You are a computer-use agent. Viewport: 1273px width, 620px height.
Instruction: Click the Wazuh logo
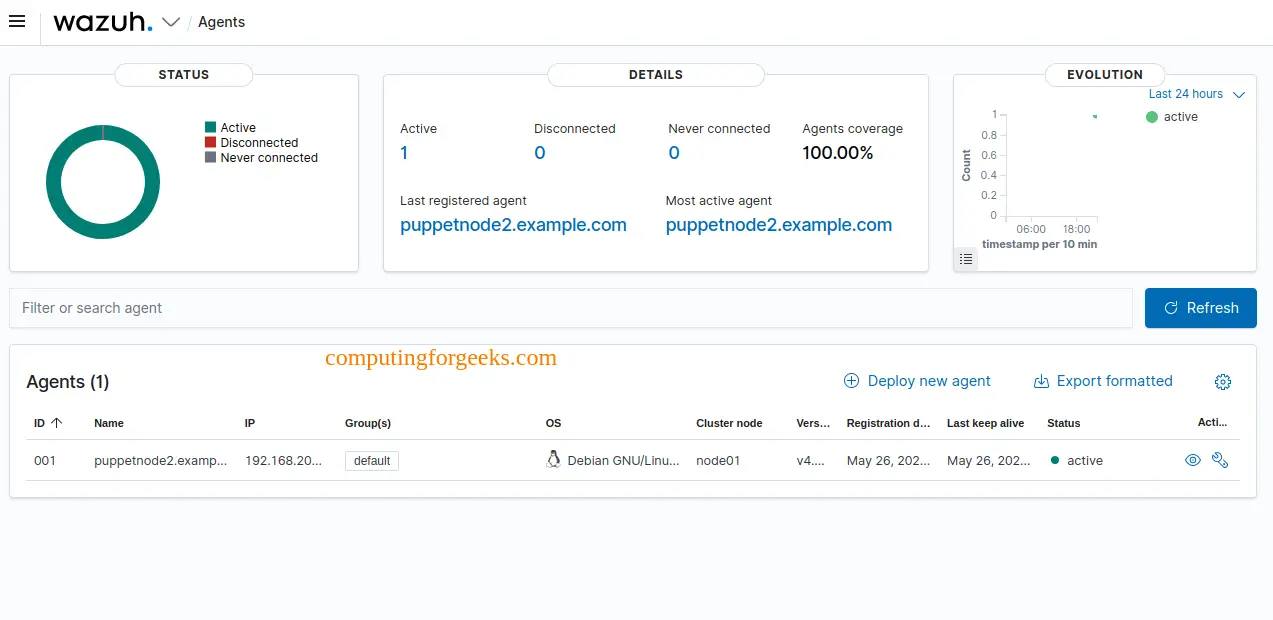(103, 22)
